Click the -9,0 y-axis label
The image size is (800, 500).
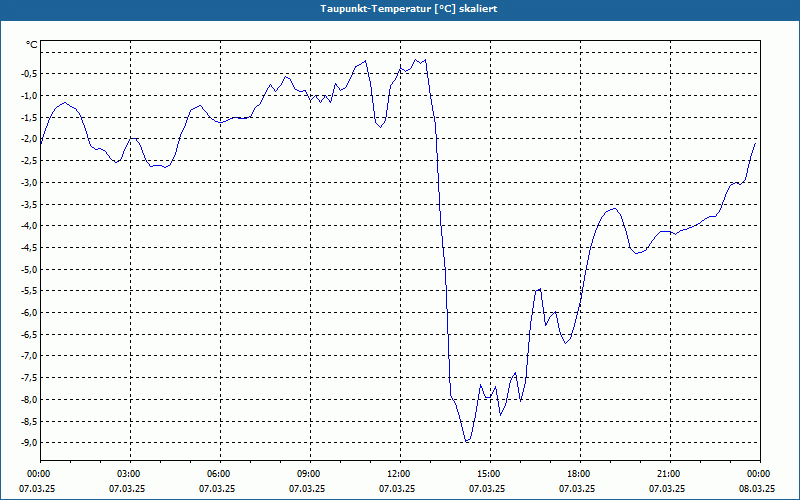click(29, 442)
